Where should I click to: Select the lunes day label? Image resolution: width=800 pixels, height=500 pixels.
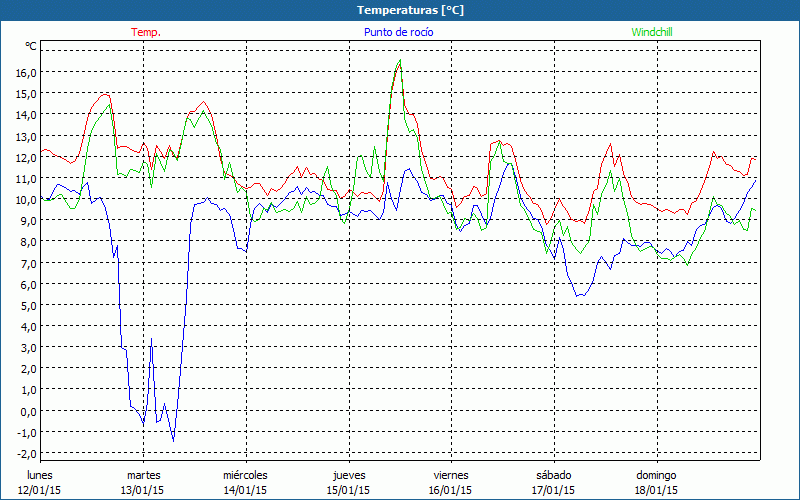click(x=40, y=475)
